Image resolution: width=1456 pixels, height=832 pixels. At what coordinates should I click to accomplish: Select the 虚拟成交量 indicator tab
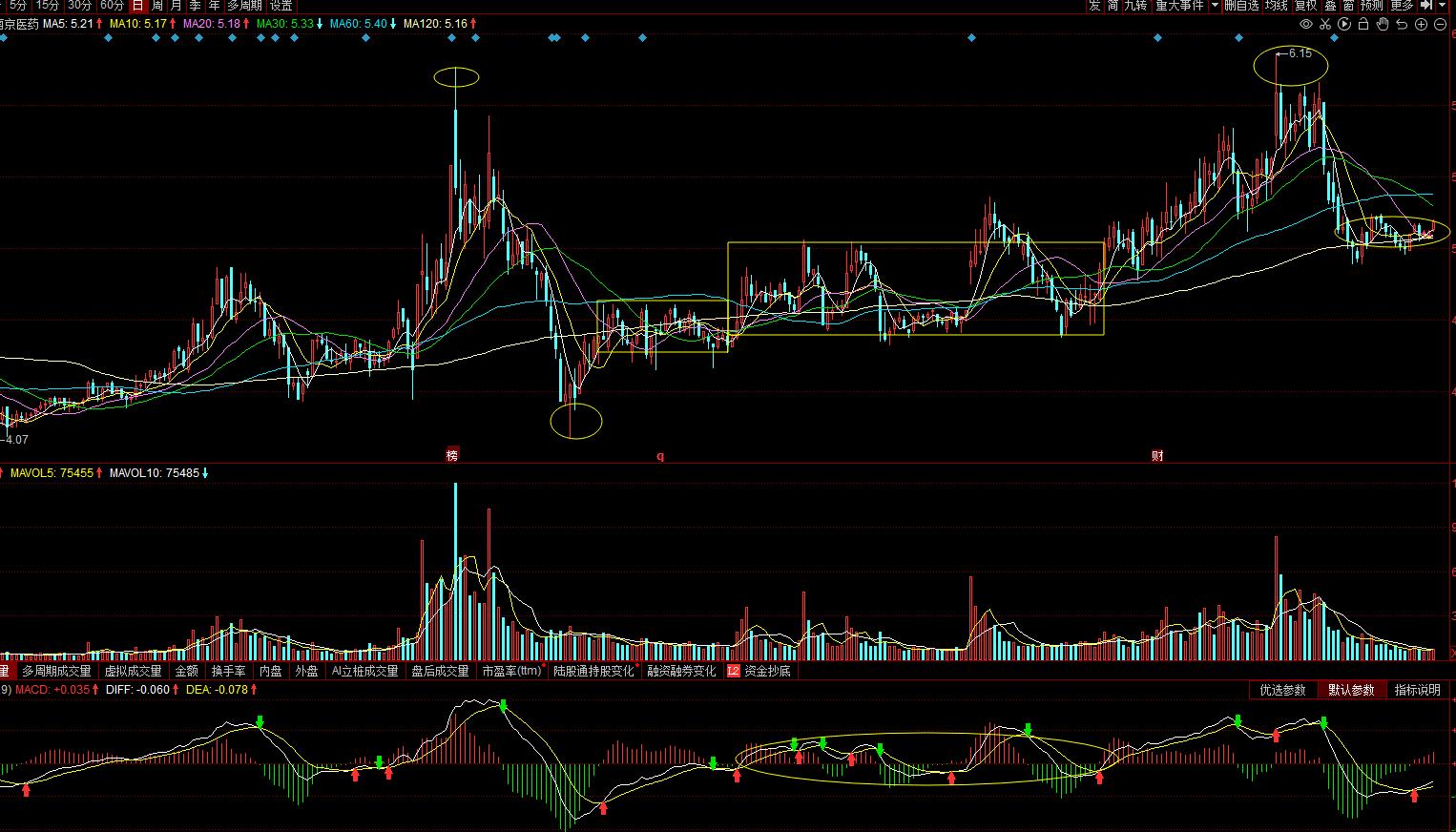pyautogui.click(x=134, y=671)
